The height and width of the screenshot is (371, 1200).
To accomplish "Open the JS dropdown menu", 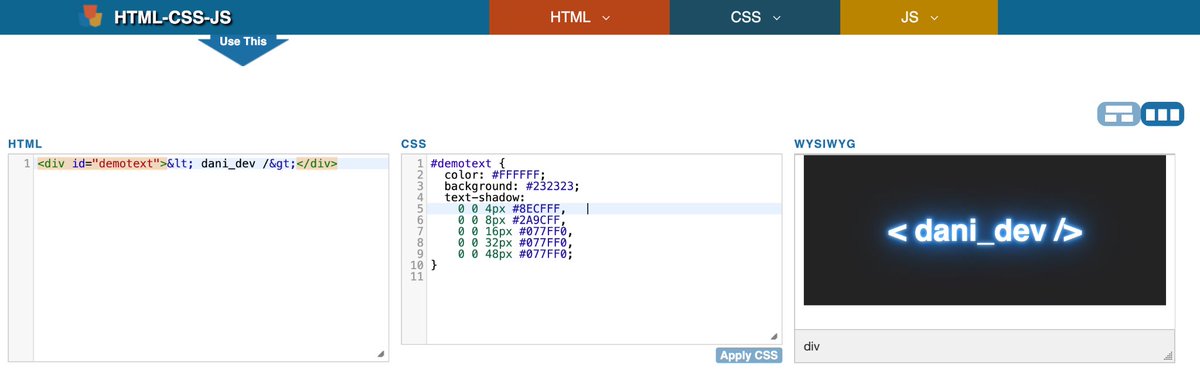I will click(919, 17).
